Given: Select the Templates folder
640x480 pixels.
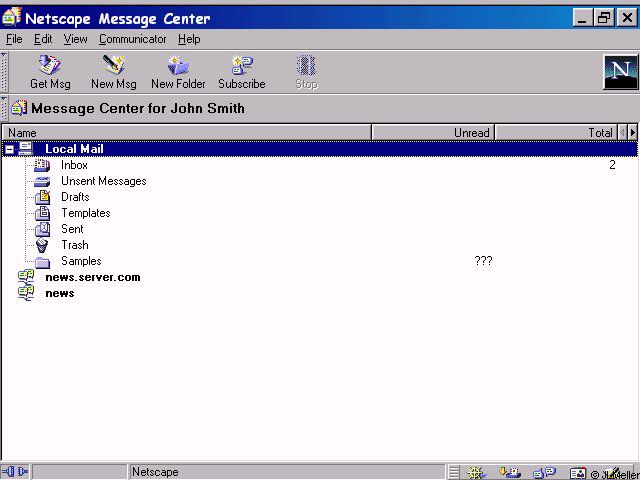Looking at the screenshot, I should [86, 213].
